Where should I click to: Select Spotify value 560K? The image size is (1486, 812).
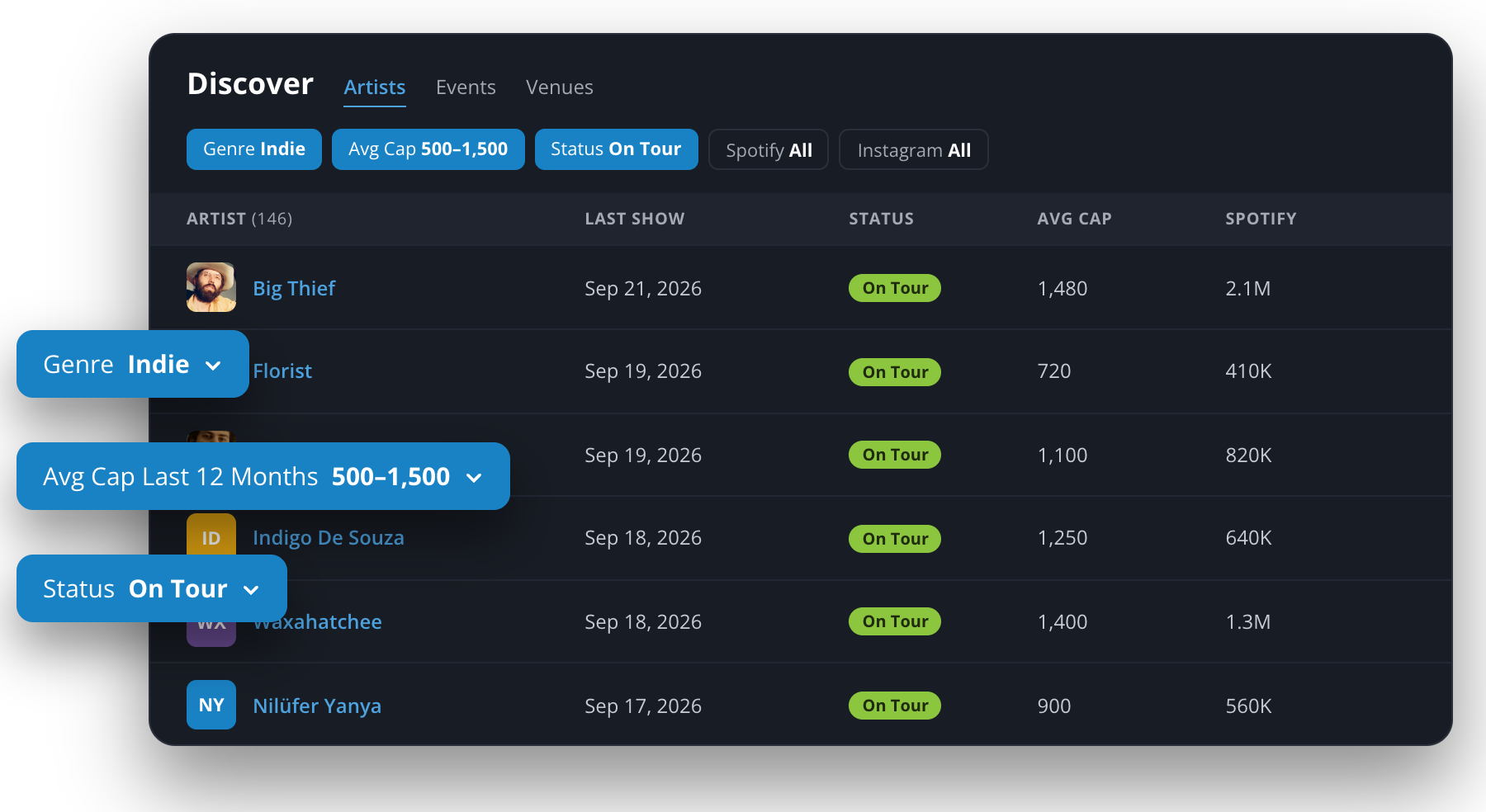[x=1249, y=706]
